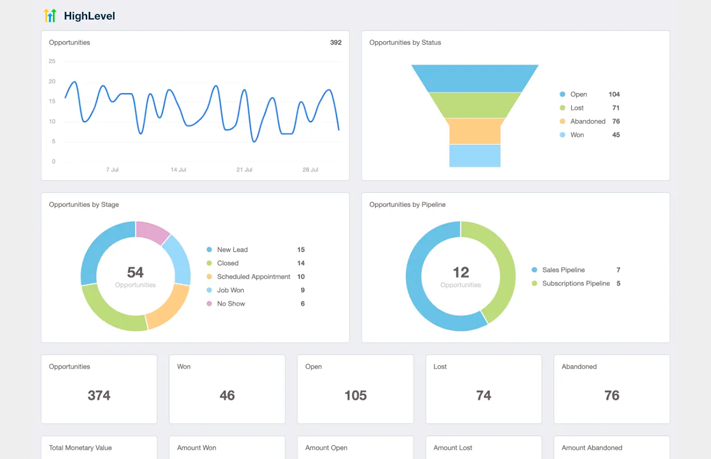Image resolution: width=711 pixels, height=459 pixels.
Task: Toggle the Won legend entry in funnel
Action: 577,135
